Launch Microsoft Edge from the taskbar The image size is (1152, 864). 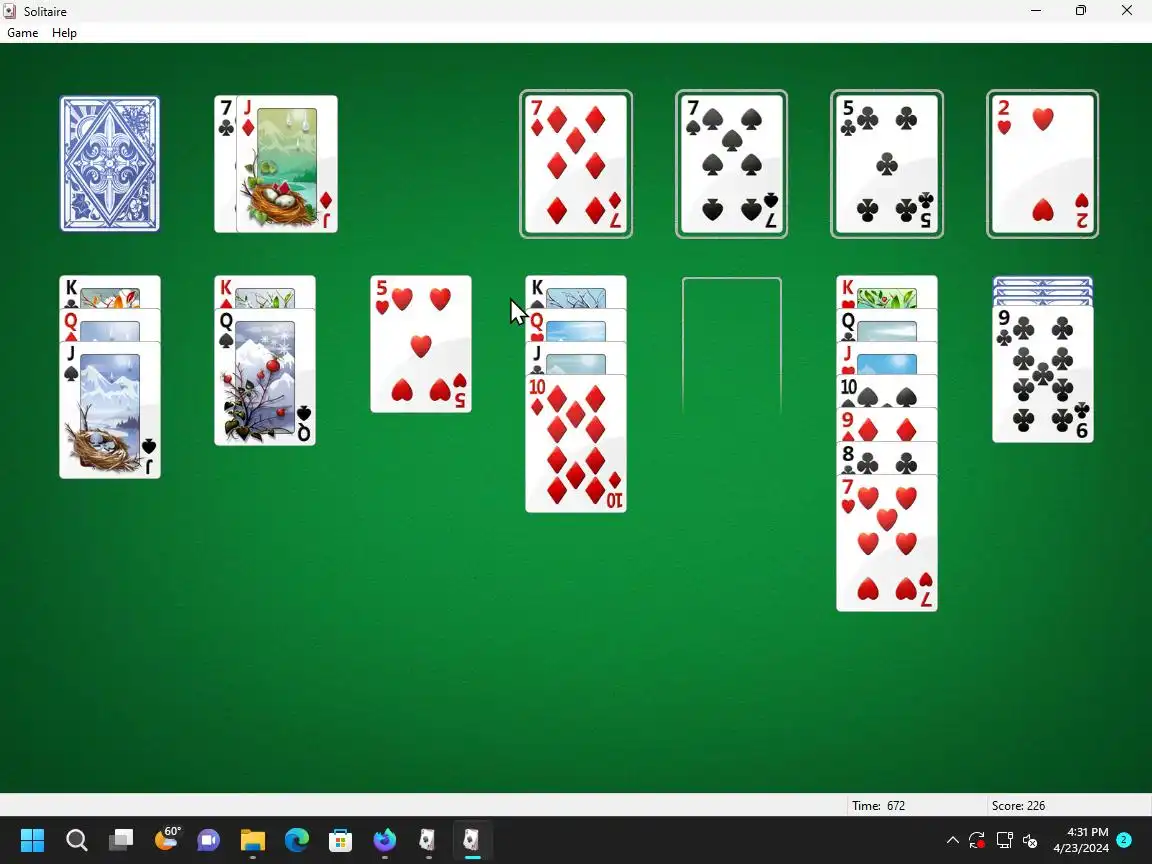tap(297, 840)
